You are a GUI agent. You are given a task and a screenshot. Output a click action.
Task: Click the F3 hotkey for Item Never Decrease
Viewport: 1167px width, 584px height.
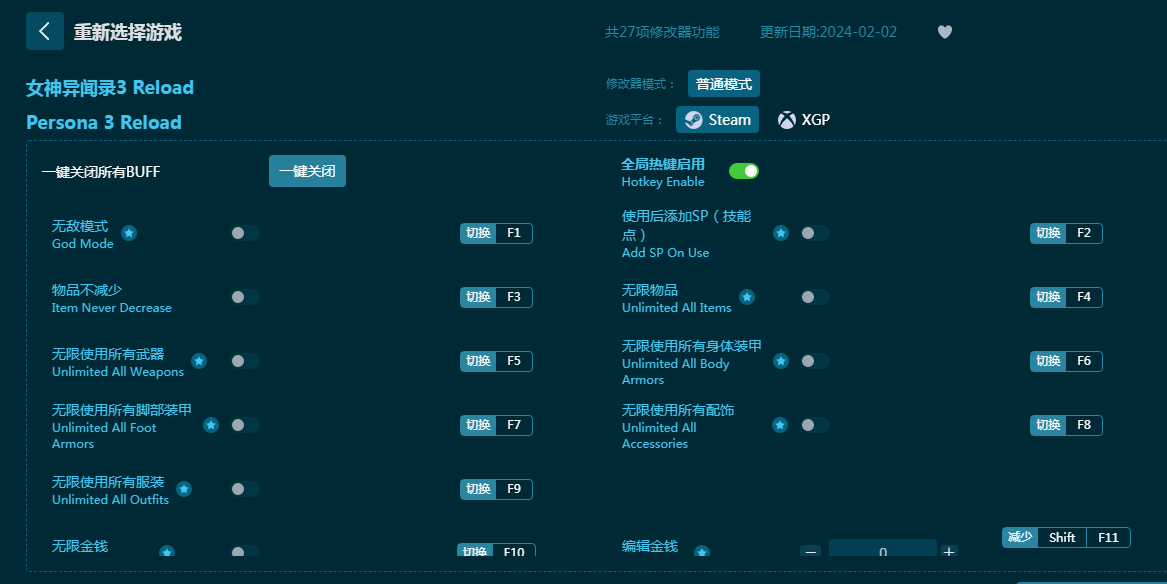click(496, 297)
